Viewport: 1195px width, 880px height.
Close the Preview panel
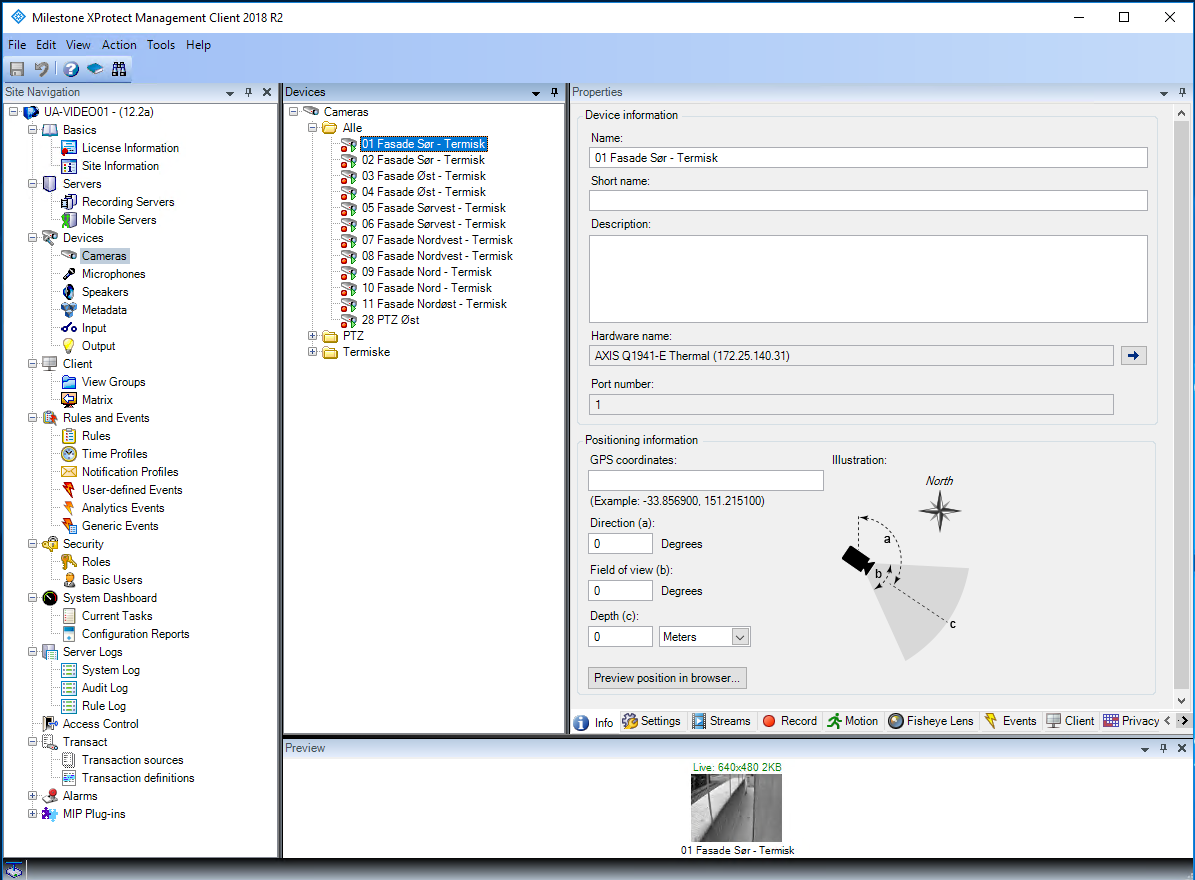pyautogui.click(x=1182, y=748)
